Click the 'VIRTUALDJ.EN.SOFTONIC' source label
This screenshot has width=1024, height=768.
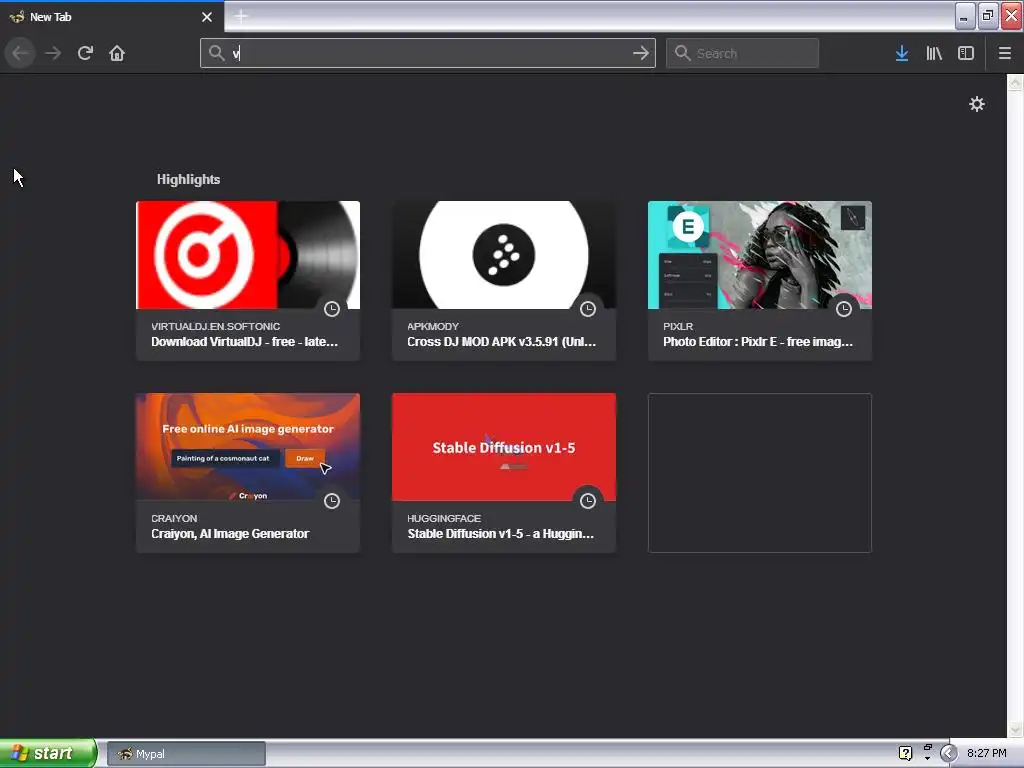(x=216, y=326)
